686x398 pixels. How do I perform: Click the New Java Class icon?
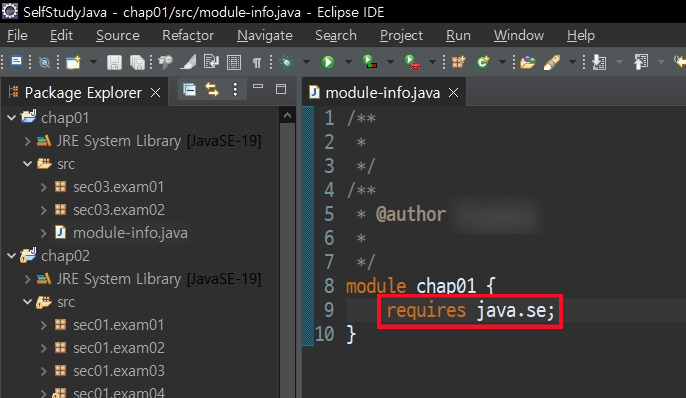pos(483,63)
